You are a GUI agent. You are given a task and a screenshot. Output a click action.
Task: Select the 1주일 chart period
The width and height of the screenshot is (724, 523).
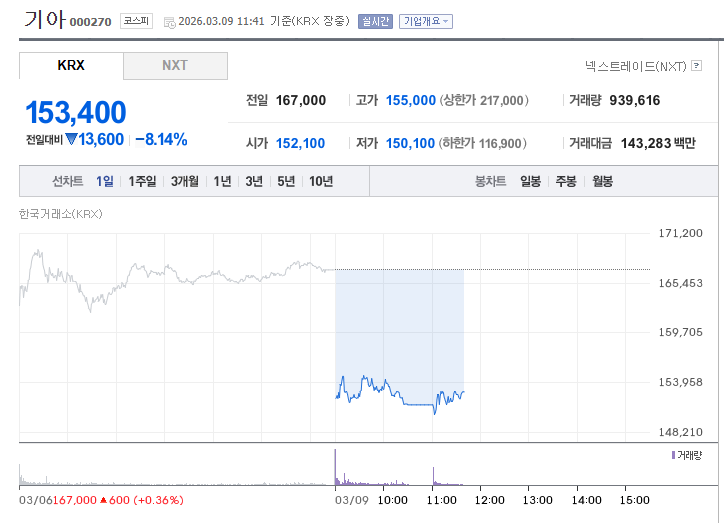tap(143, 181)
